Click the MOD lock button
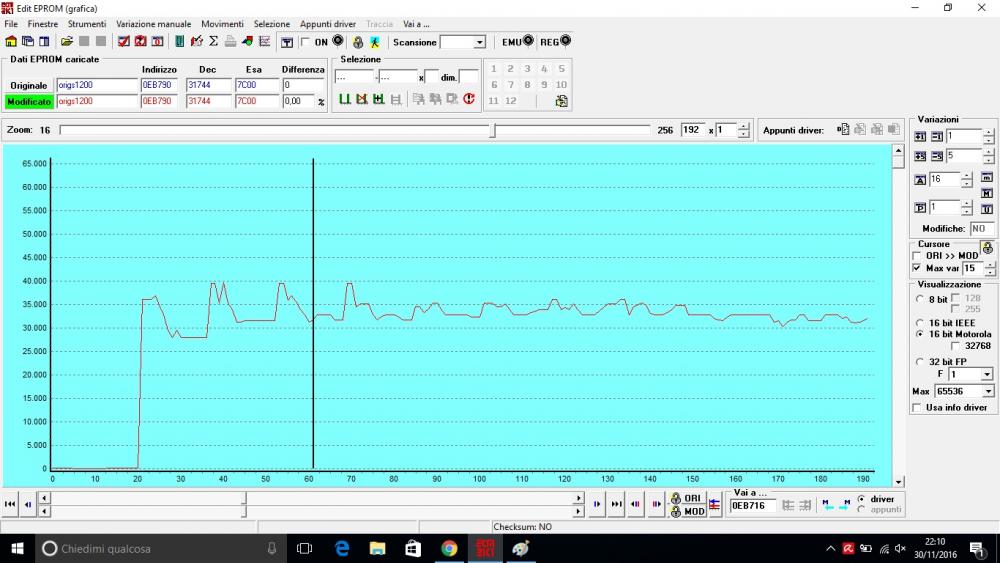The height and width of the screenshot is (563, 1000). pos(687,511)
